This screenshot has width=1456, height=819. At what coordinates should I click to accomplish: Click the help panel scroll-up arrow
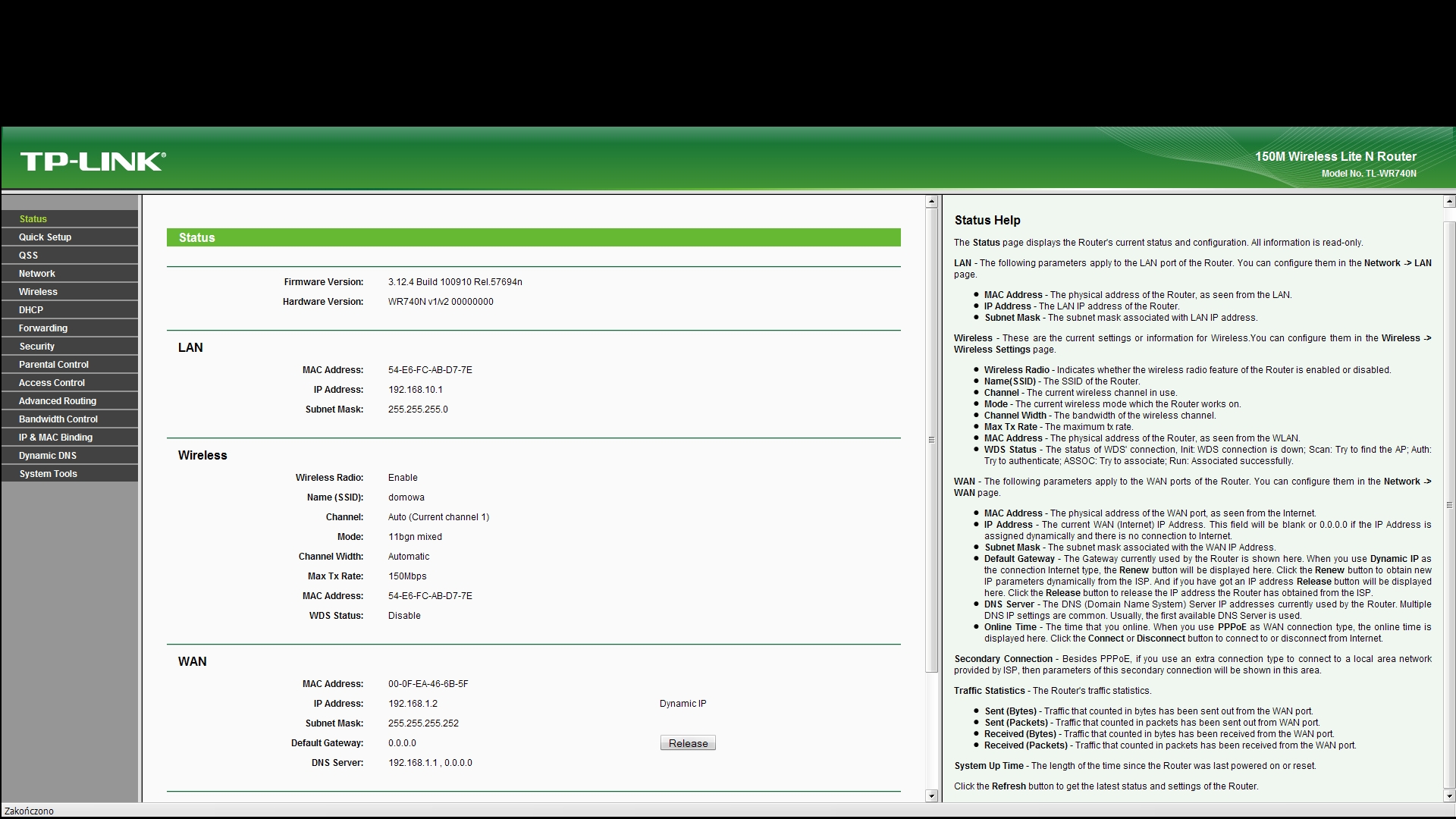point(1449,202)
